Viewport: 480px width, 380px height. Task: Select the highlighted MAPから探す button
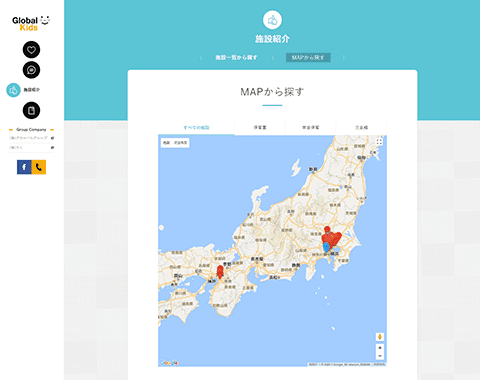click(308, 58)
